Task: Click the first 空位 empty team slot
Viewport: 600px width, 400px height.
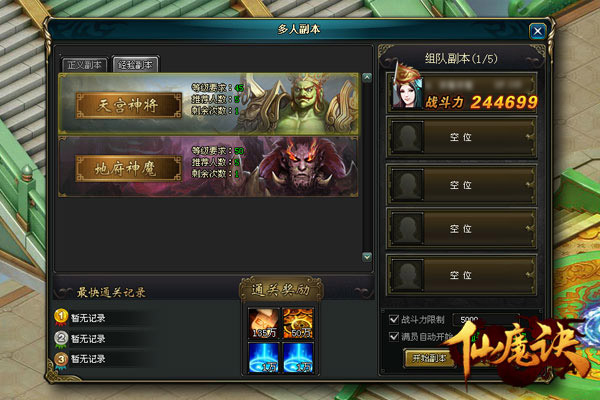Action: 461,137
